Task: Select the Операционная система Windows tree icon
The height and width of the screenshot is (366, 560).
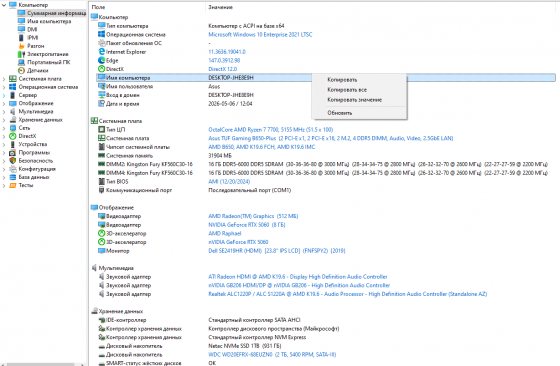Action: coord(12,87)
